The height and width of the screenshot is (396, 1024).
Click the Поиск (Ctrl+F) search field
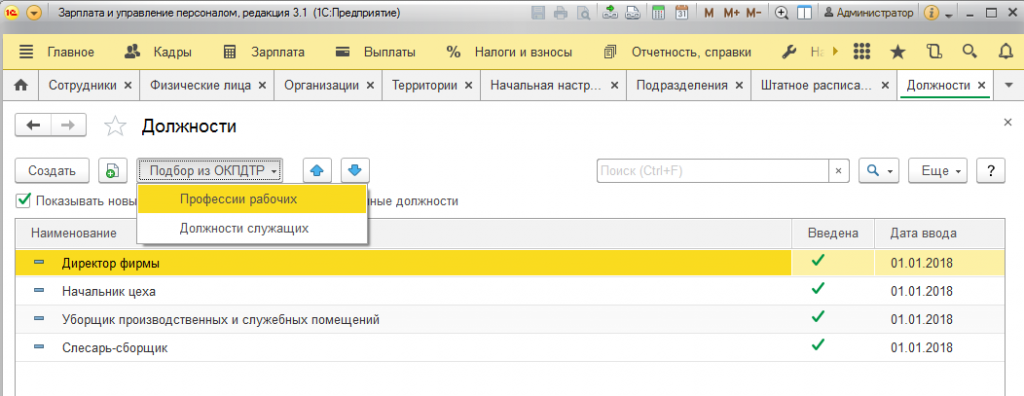[713, 171]
